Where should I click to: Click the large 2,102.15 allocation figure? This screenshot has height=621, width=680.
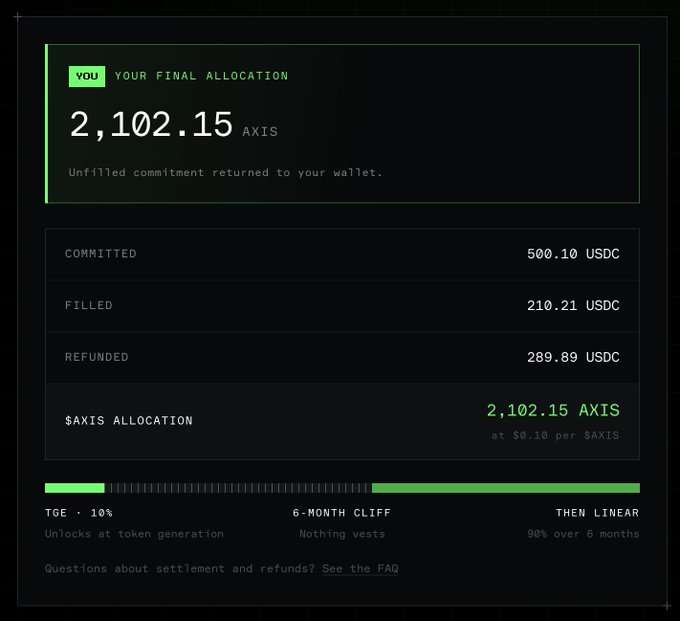pyautogui.click(x=151, y=125)
